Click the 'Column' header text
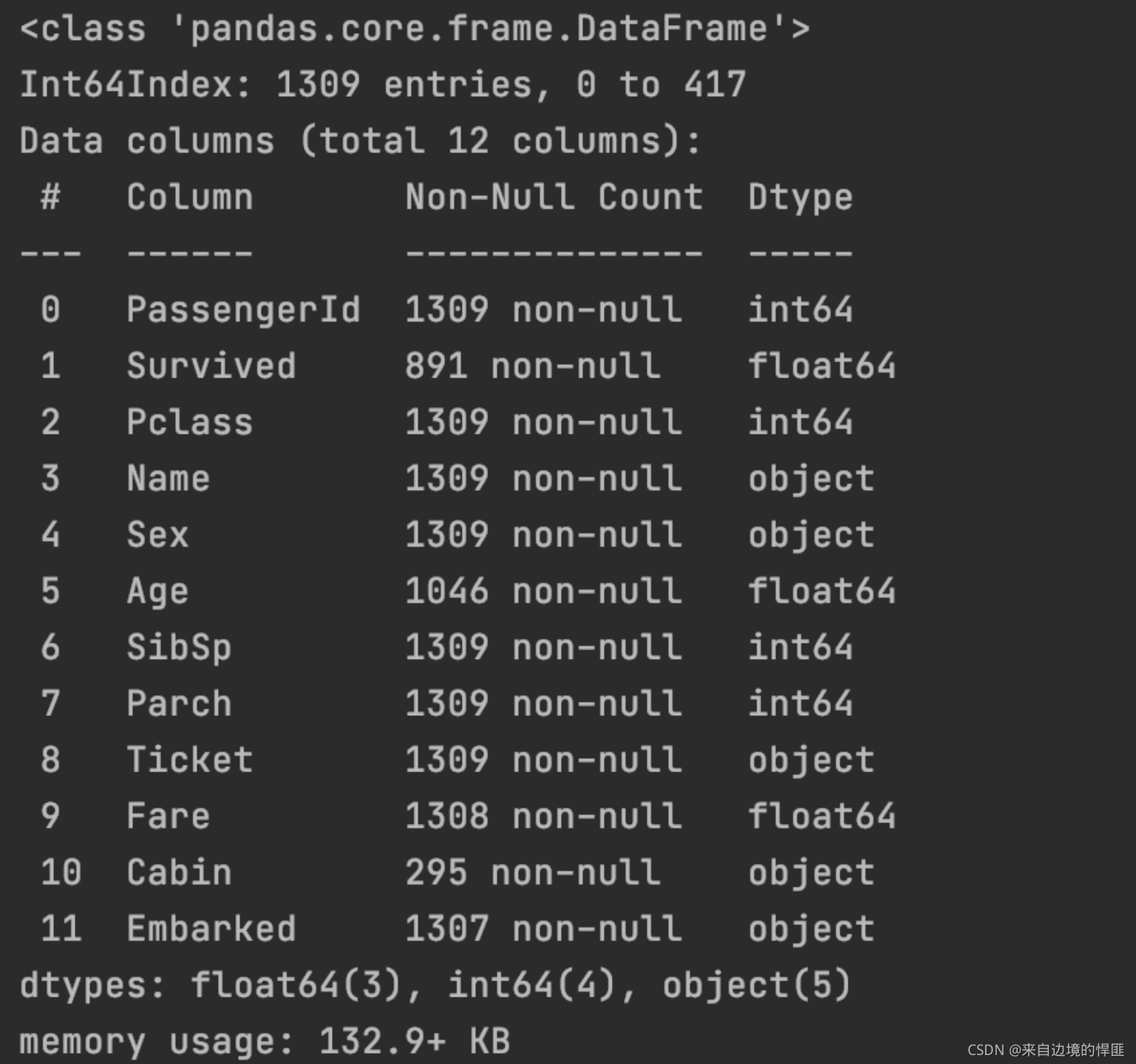This screenshot has height=1064, width=1136. coord(190,197)
